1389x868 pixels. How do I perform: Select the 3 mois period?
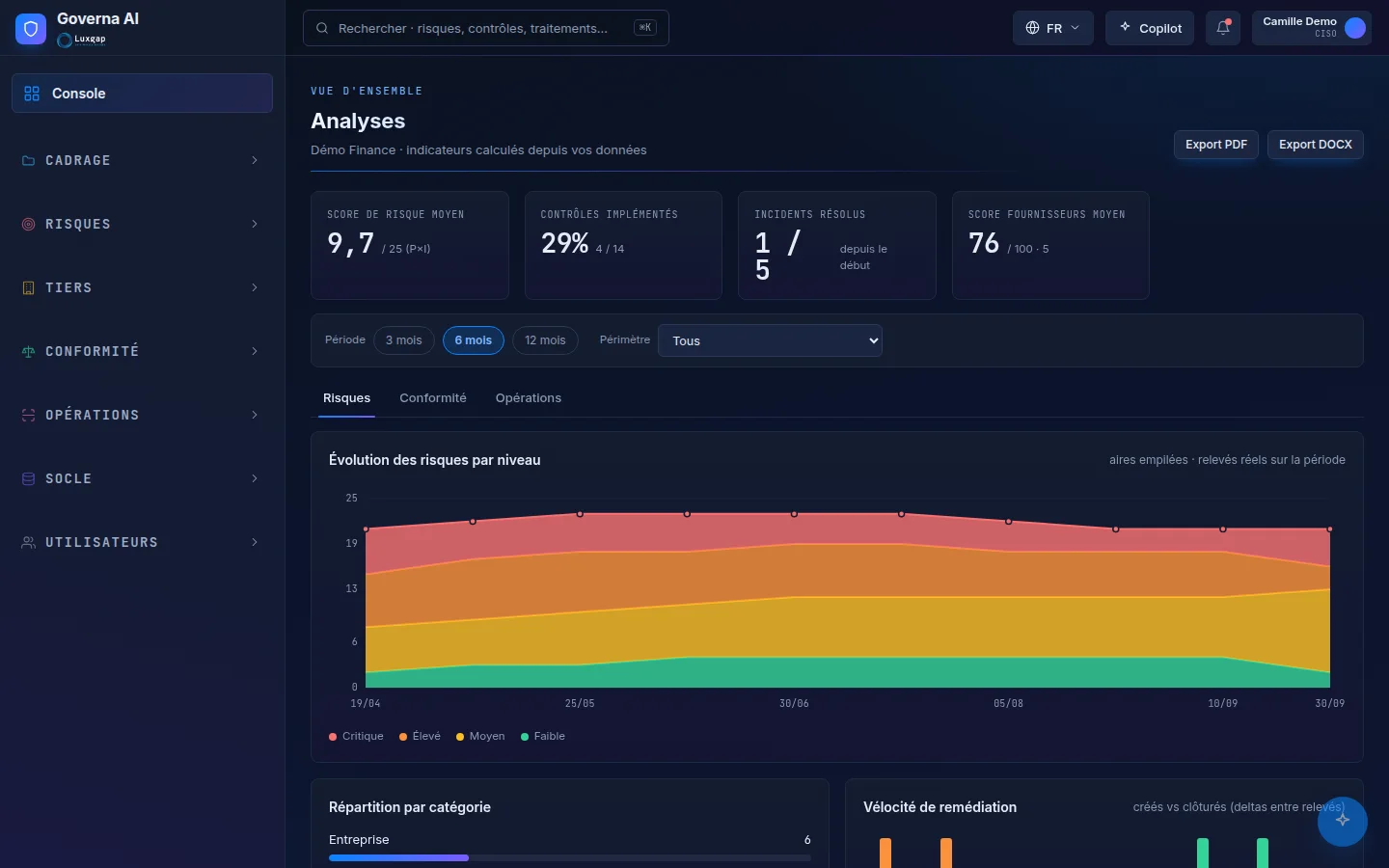tap(404, 340)
